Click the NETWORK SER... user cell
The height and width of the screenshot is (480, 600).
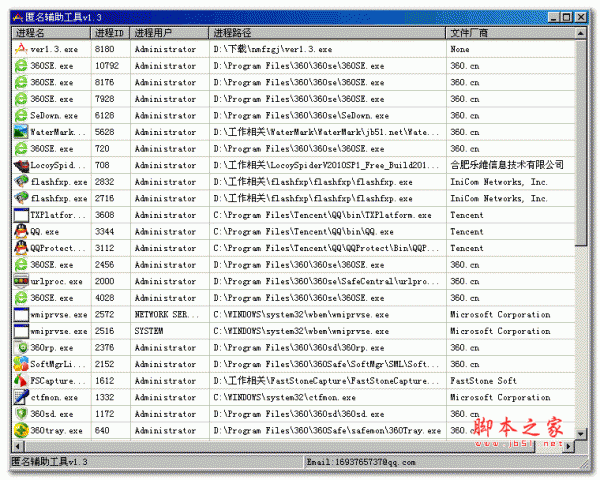point(166,314)
